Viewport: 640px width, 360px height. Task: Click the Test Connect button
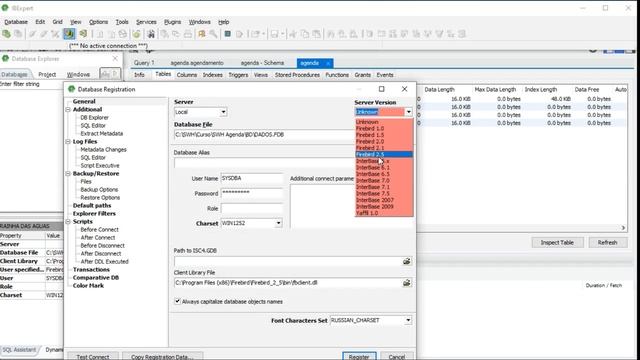[x=93, y=356]
